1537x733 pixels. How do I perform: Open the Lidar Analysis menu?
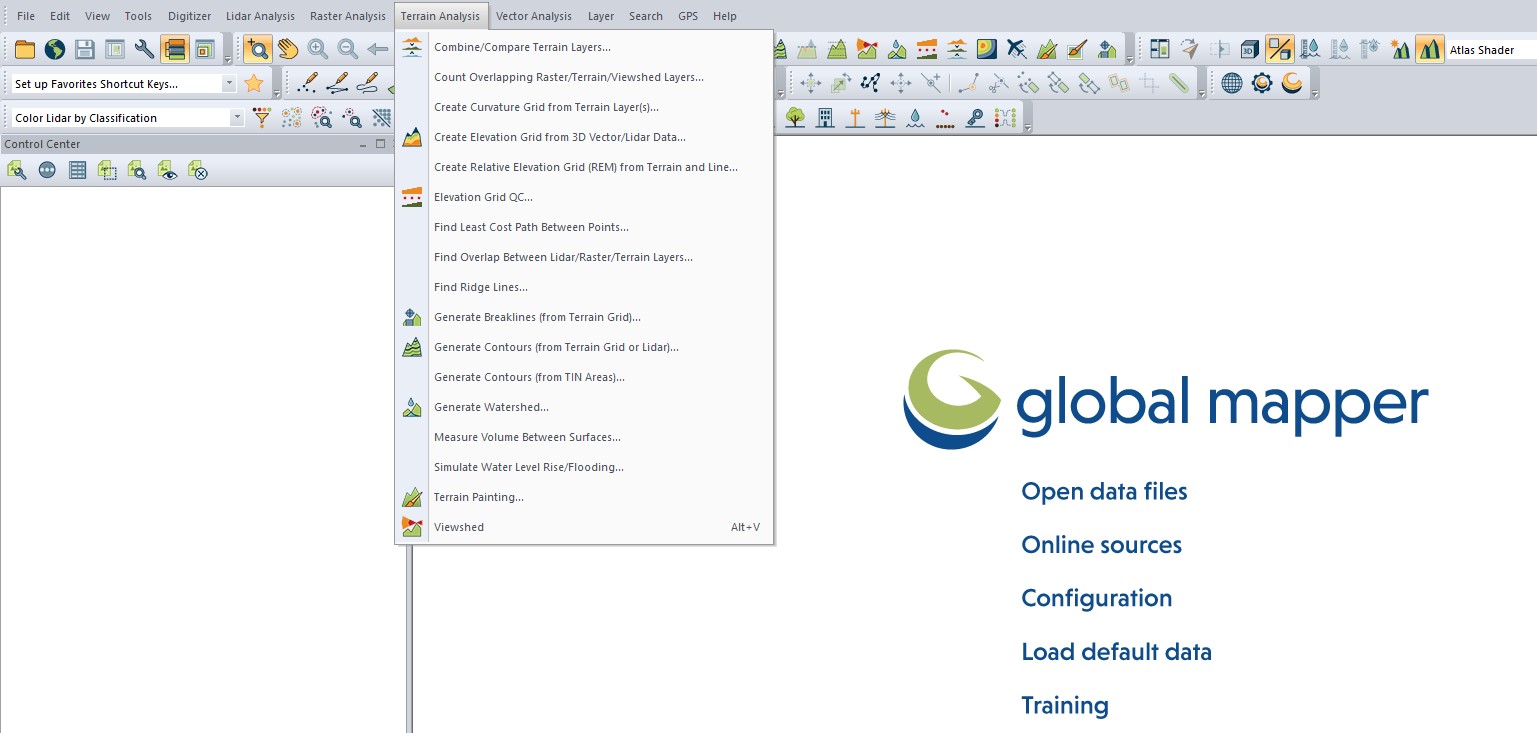tap(260, 16)
